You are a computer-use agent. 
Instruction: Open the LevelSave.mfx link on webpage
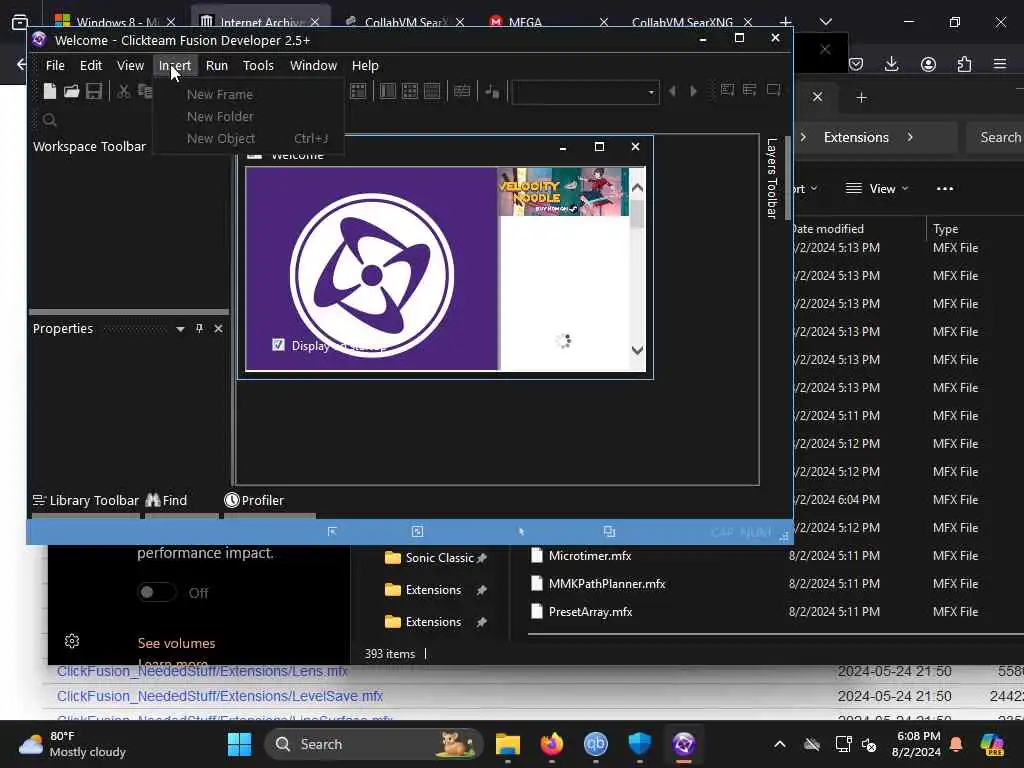click(219, 696)
